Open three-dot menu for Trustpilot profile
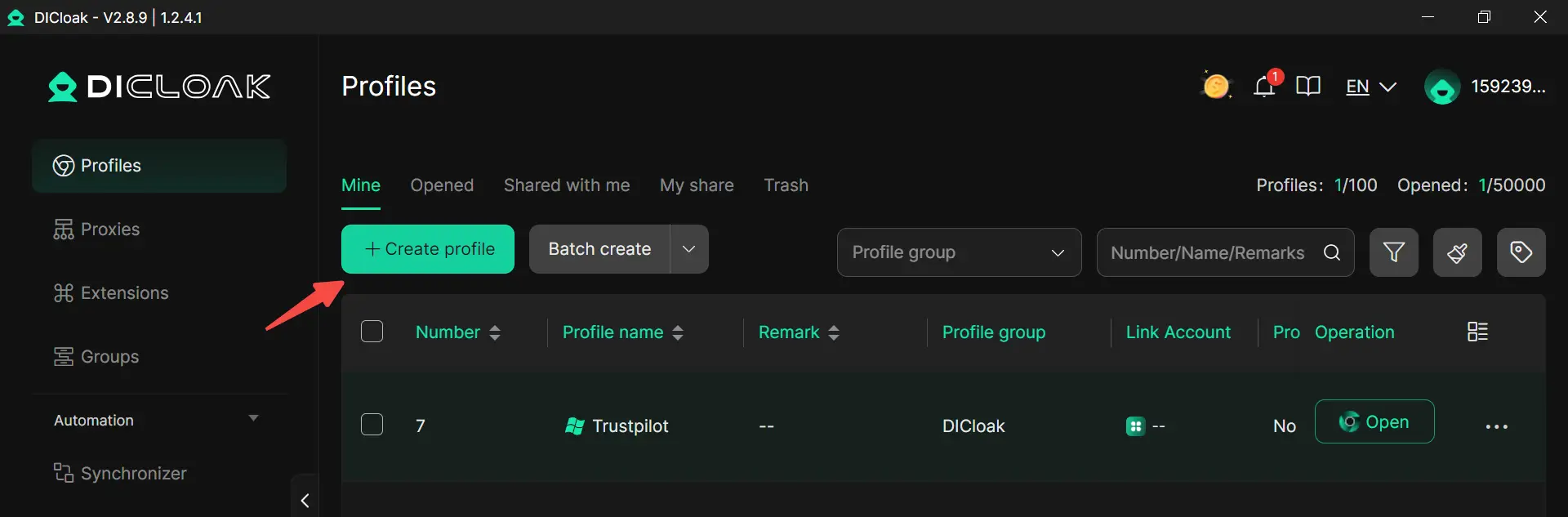1568x517 pixels. click(1496, 426)
